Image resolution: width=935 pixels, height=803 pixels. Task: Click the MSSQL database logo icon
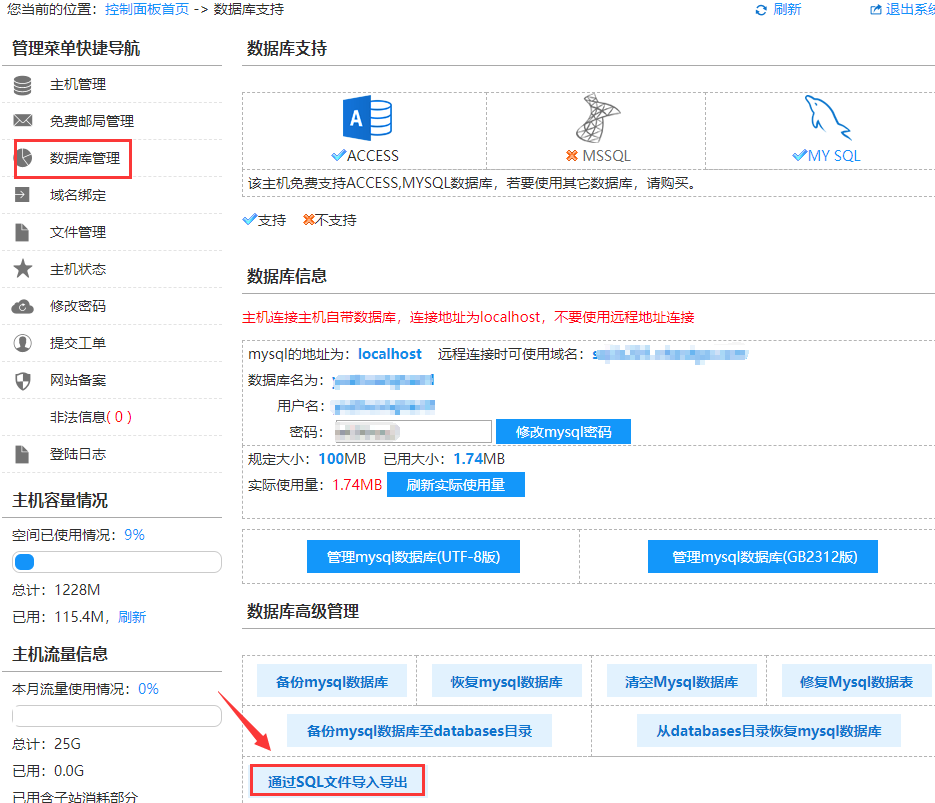[597, 119]
